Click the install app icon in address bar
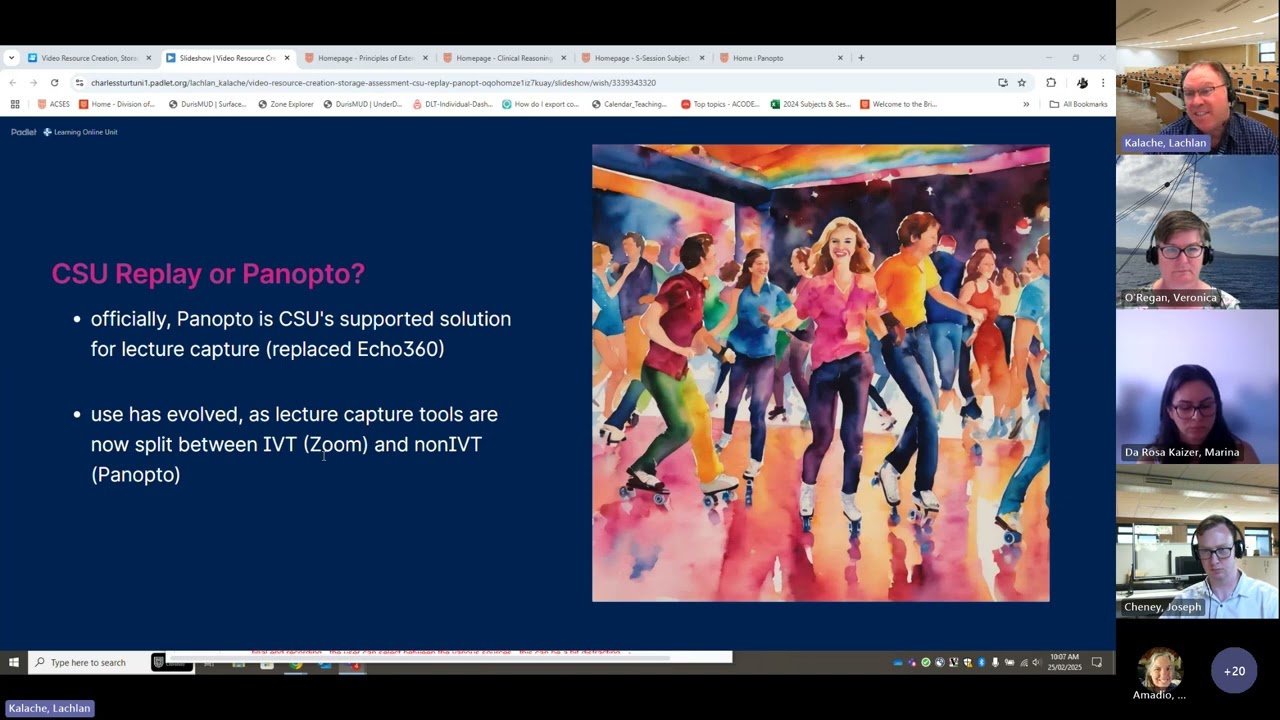The width and height of the screenshot is (1280, 720). tap(1003, 83)
